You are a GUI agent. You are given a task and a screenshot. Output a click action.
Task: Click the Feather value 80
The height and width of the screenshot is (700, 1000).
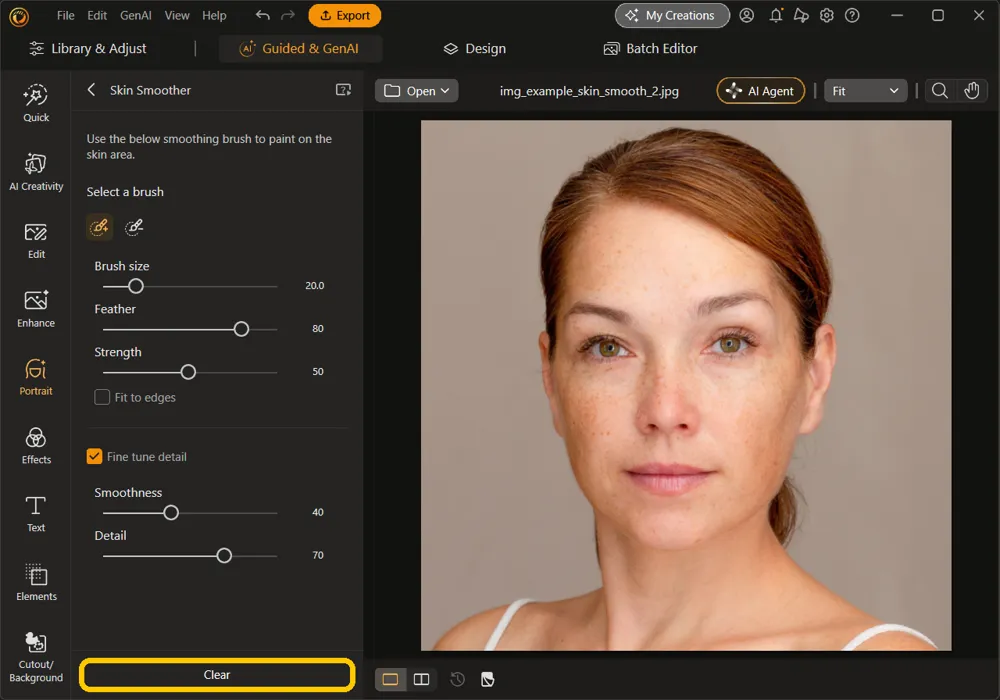(x=318, y=328)
